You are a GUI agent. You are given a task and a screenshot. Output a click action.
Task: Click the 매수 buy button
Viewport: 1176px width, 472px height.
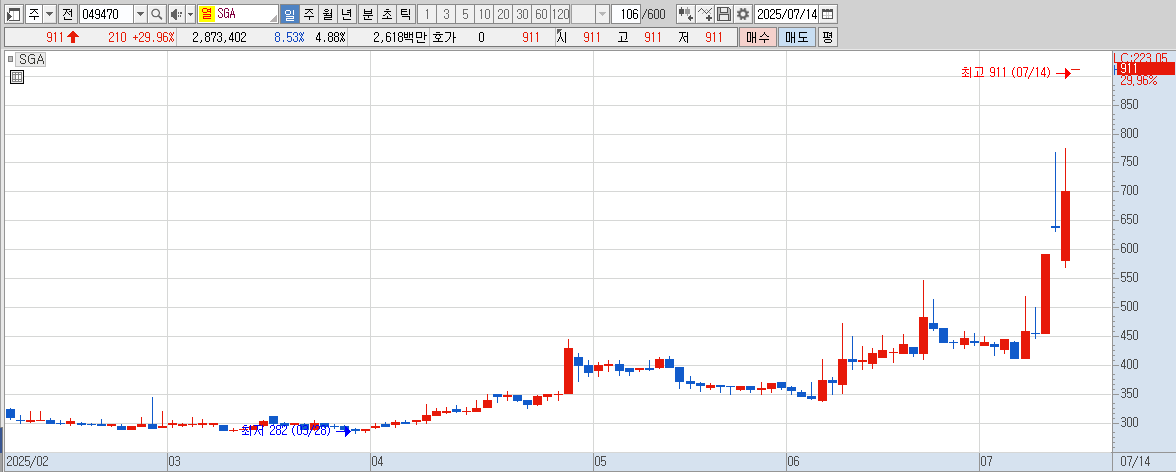(758, 38)
